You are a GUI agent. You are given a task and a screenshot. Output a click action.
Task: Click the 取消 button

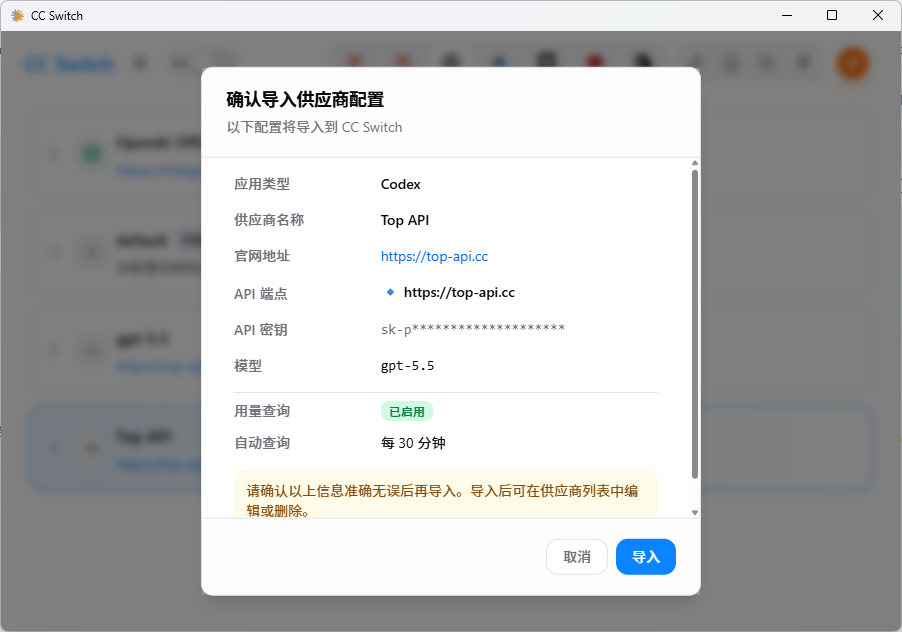[576, 557]
